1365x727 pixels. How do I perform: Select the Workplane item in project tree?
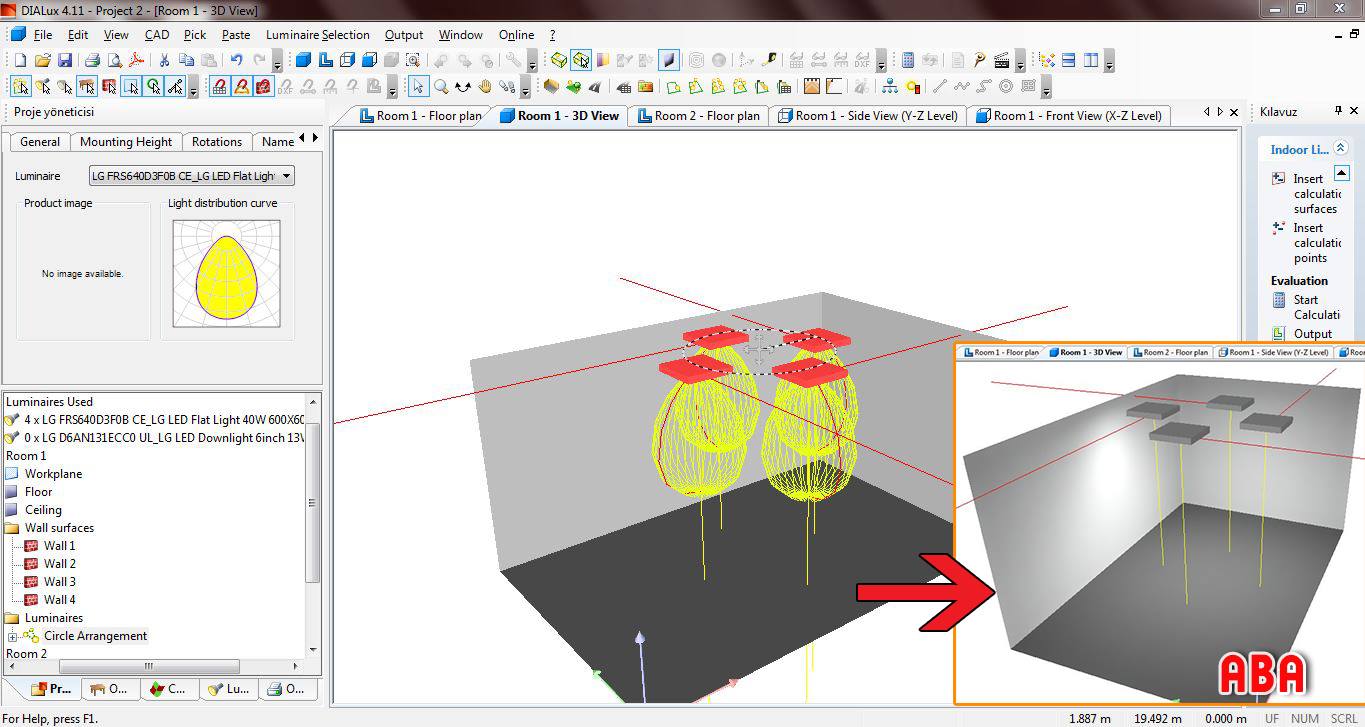pyautogui.click(x=53, y=474)
